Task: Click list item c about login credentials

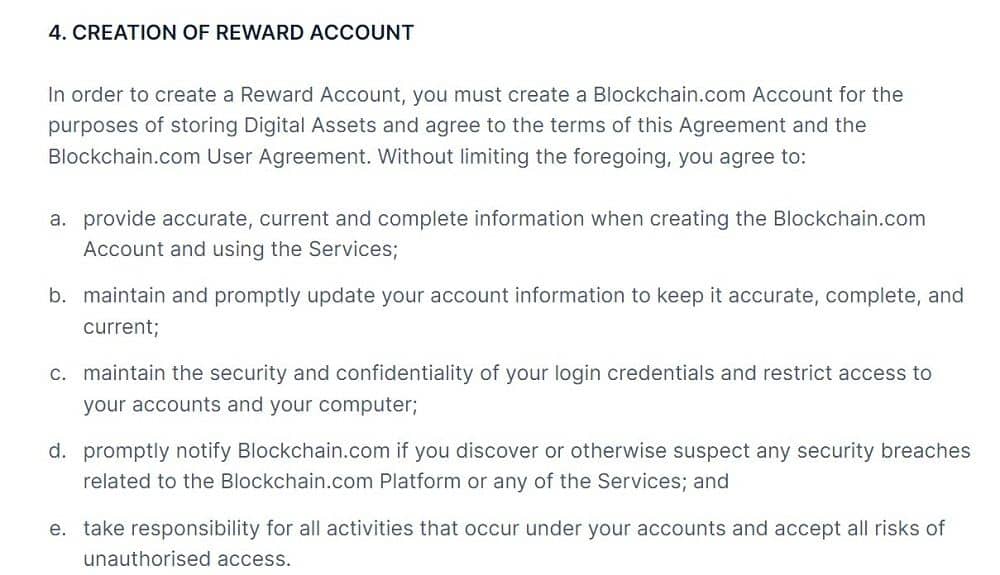Action: point(507,389)
